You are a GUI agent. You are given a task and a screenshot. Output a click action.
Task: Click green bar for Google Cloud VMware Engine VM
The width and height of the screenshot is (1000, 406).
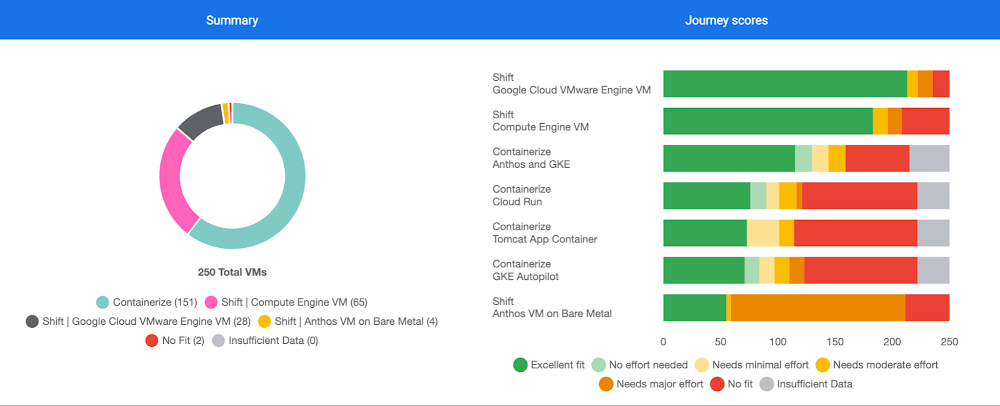pyautogui.click(x=785, y=84)
